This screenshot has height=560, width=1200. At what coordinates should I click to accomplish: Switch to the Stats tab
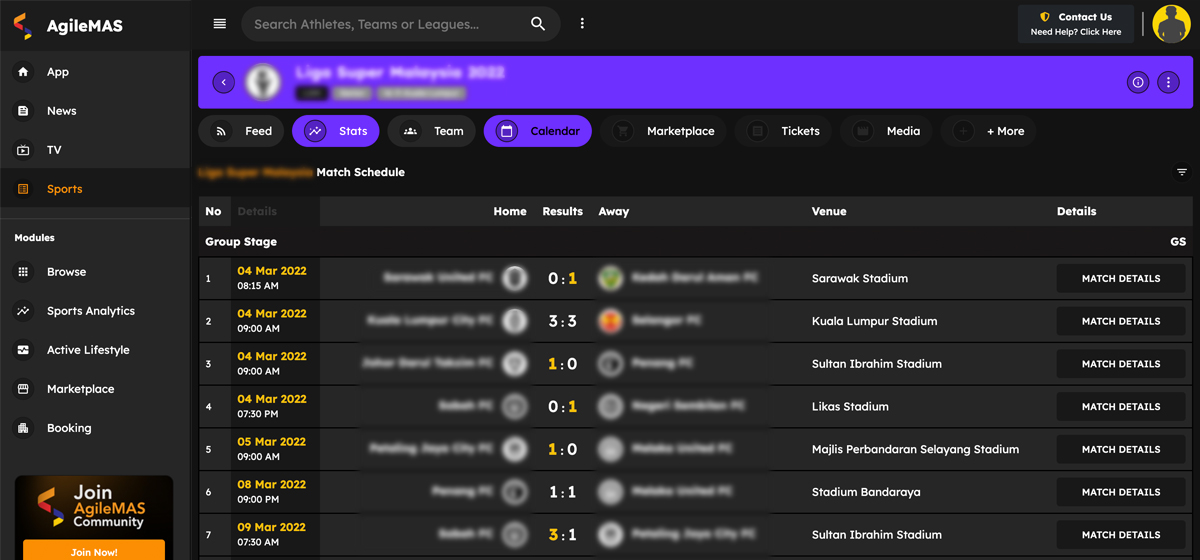[x=336, y=131]
